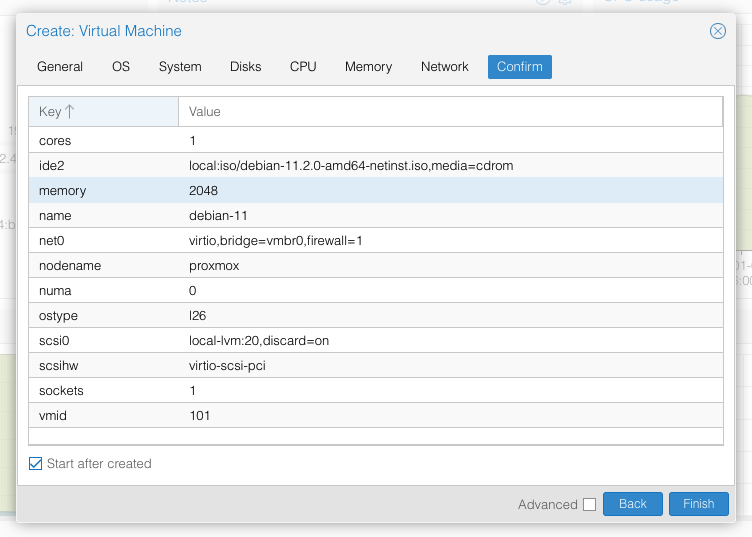Viewport: 752px width, 537px height.
Task: Close the Create Virtual Machine dialog
Action: 717,31
